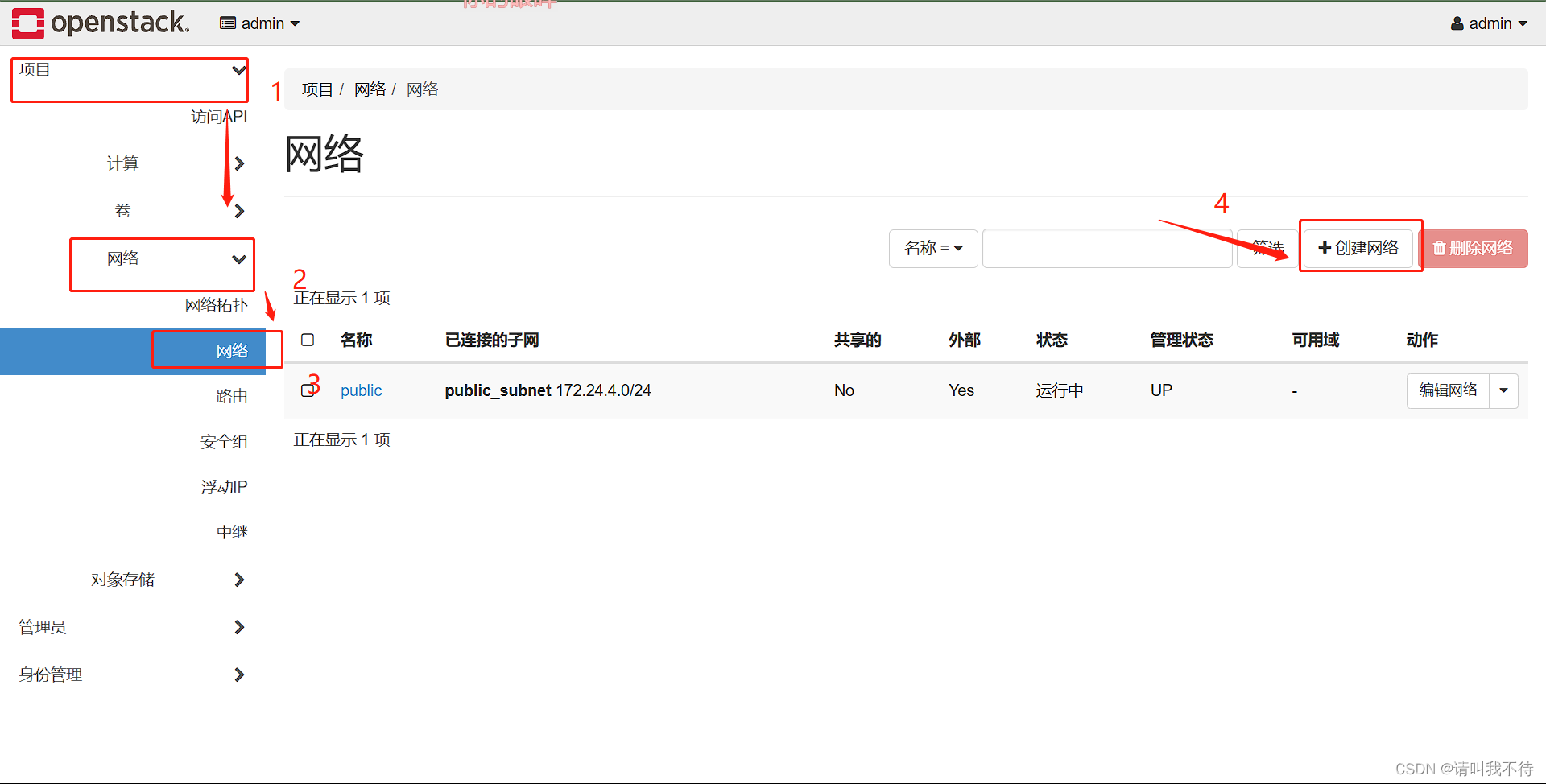Image resolution: width=1546 pixels, height=784 pixels.
Task: Expand the 对象存储 section chevron
Action: pyautogui.click(x=239, y=580)
